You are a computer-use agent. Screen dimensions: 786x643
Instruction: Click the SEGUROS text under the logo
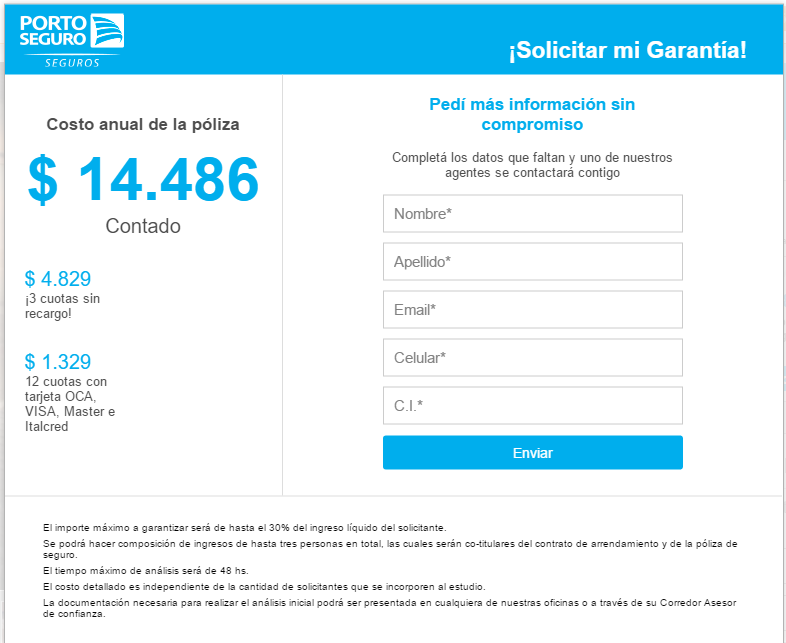(x=72, y=63)
